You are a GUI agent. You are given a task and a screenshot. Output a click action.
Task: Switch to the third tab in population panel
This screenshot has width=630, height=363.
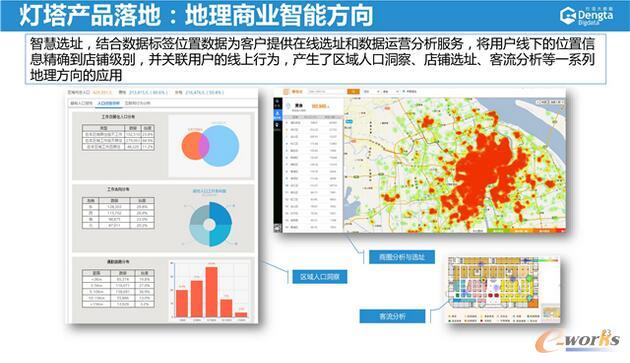click(137, 103)
